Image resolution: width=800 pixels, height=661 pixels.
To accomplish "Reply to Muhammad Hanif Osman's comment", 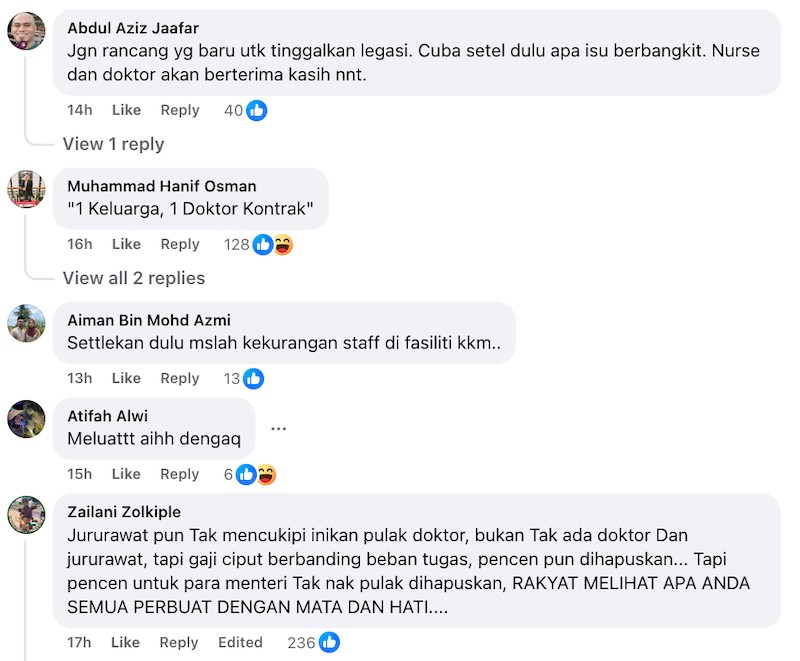I will coord(180,244).
